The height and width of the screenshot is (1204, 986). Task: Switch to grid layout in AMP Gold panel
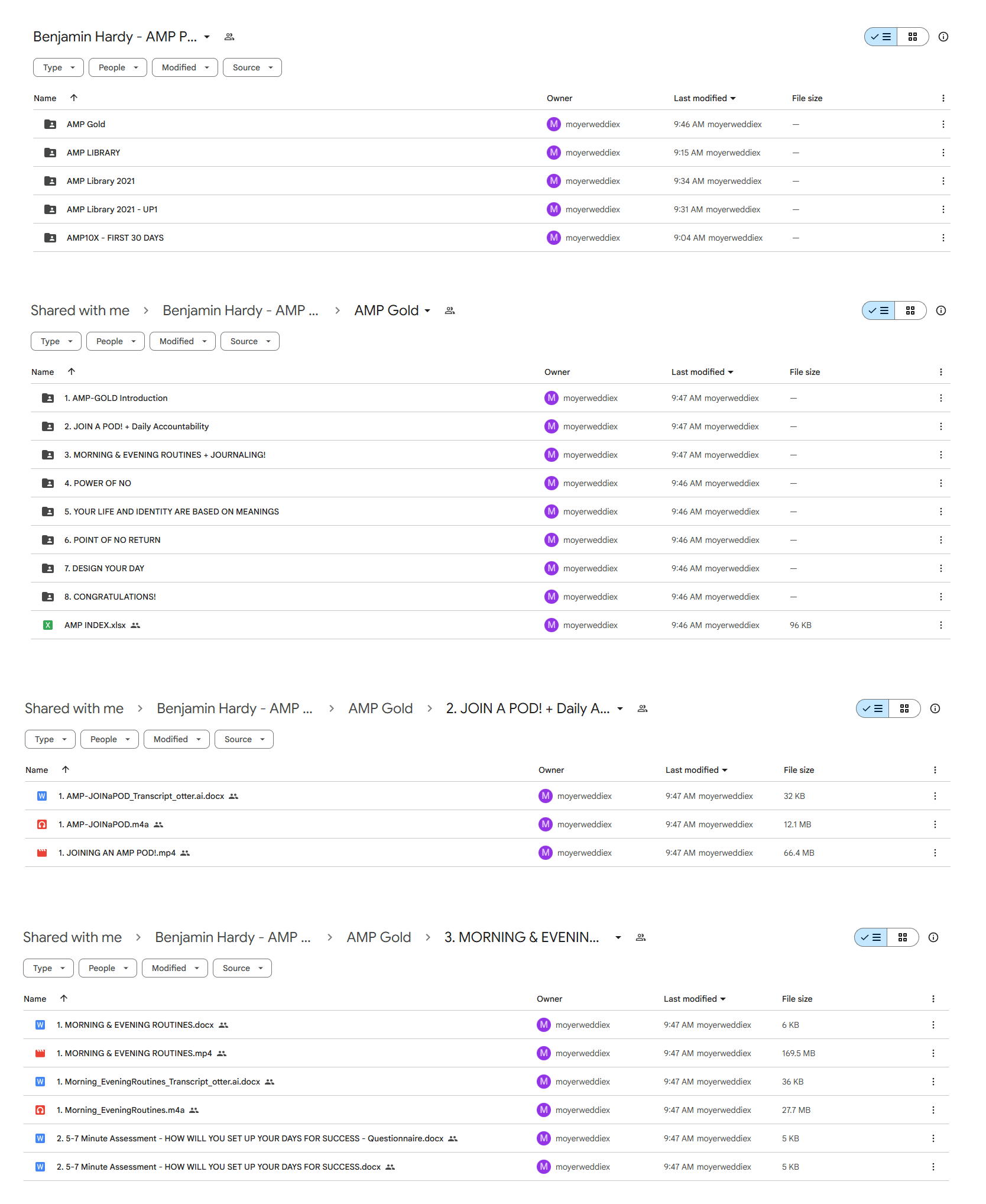point(910,310)
